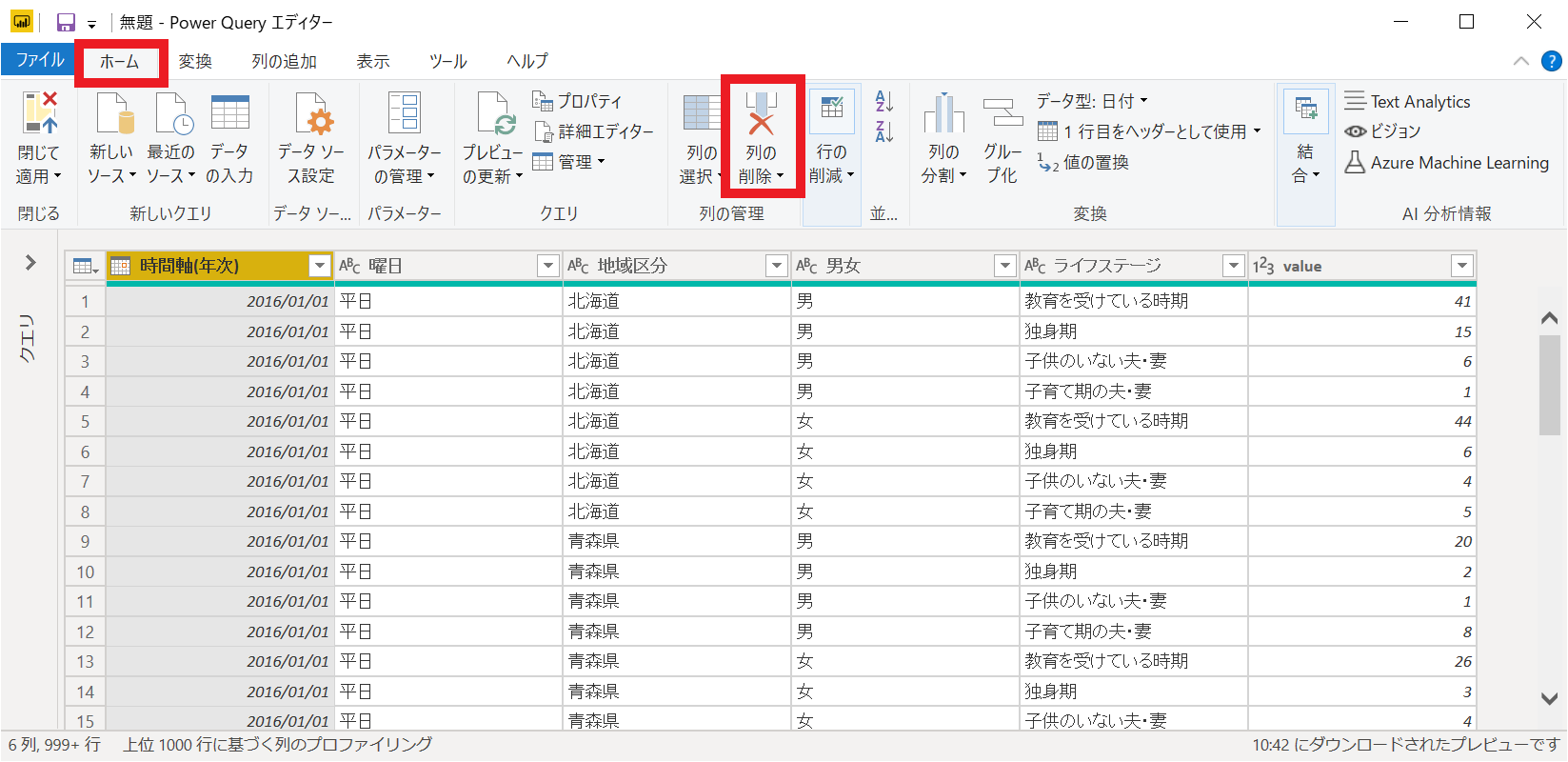Open Recent Sources (最近のソース)
The height and width of the screenshot is (762, 1568).
click(171, 139)
